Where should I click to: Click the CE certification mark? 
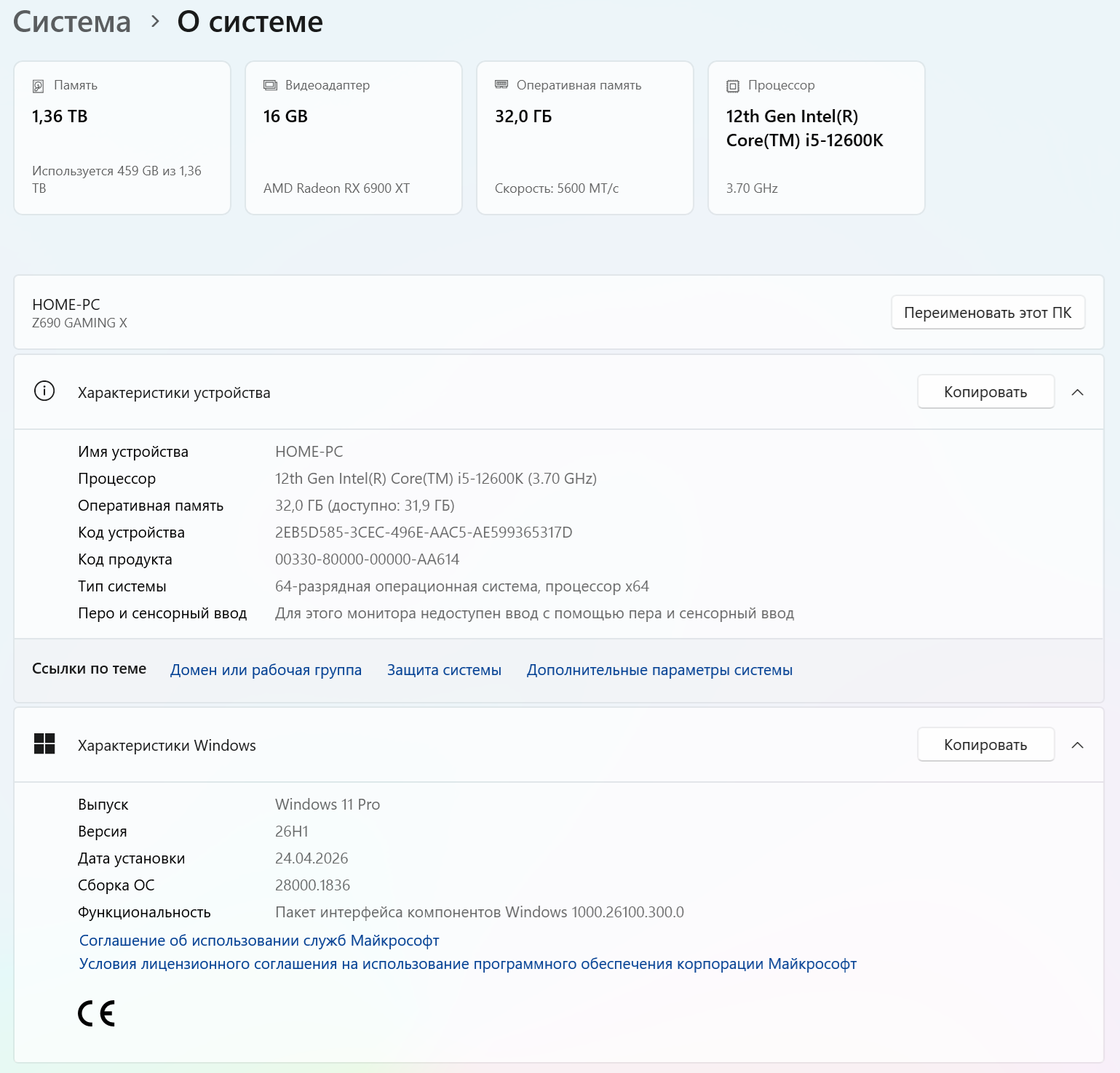97,1013
